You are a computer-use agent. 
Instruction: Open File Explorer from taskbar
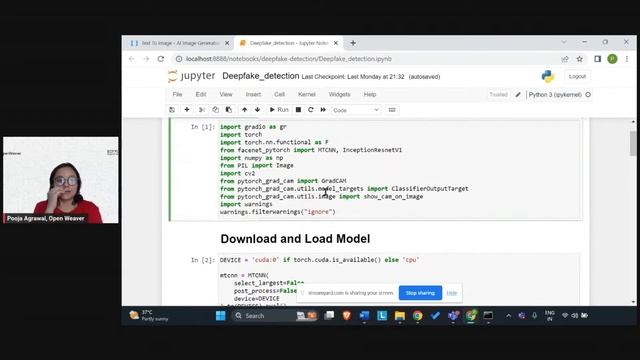coord(400,316)
